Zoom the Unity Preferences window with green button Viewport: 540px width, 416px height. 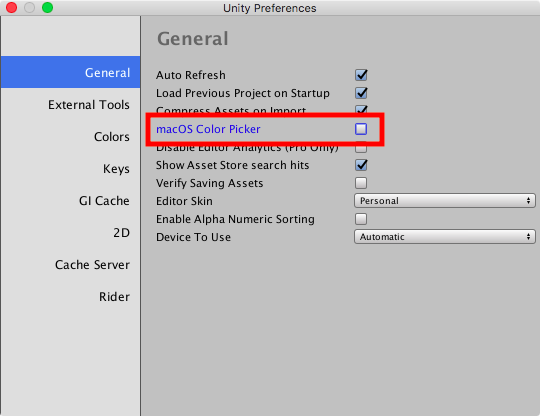[x=48, y=8]
